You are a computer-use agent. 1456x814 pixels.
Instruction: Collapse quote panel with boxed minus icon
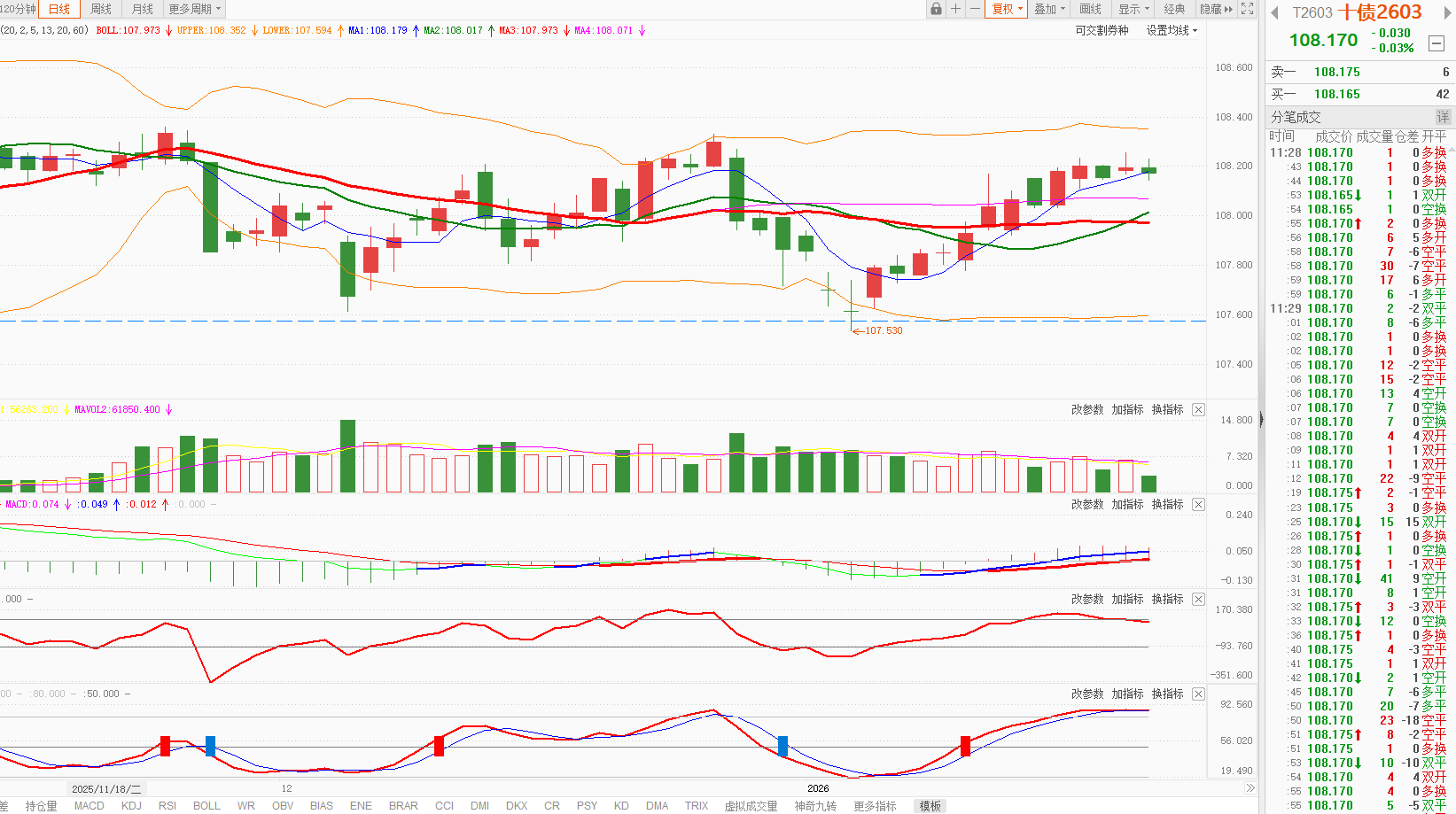[1437, 43]
